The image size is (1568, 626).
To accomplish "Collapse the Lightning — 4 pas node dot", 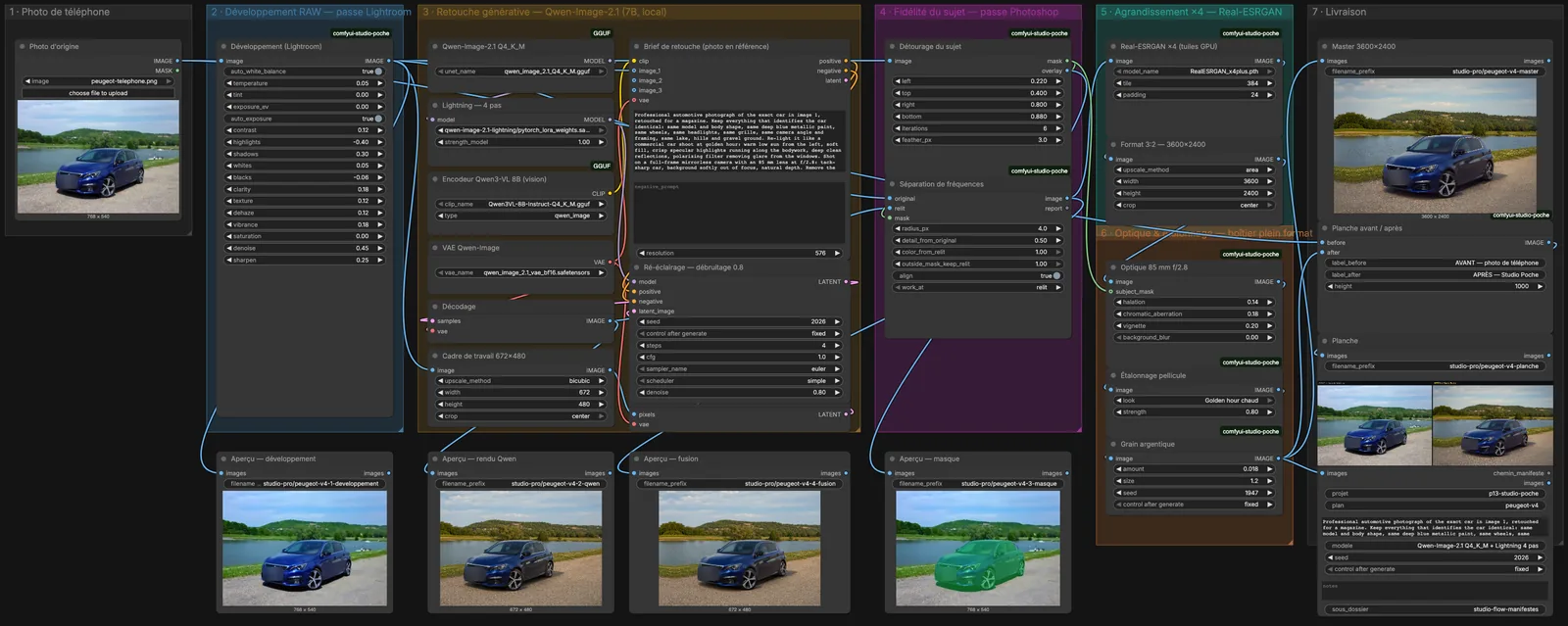I will pos(435,105).
